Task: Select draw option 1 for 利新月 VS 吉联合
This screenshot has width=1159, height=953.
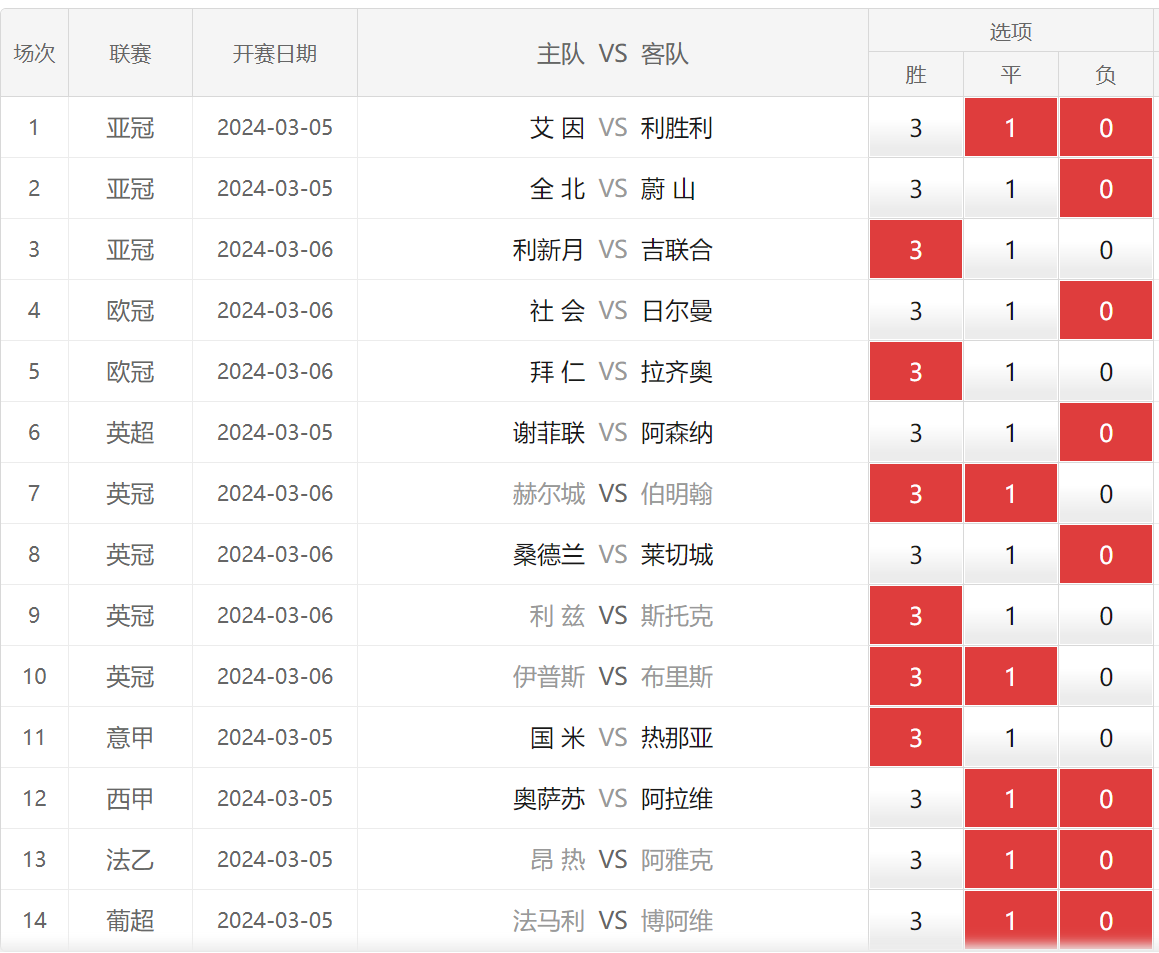Action: tap(1010, 249)
